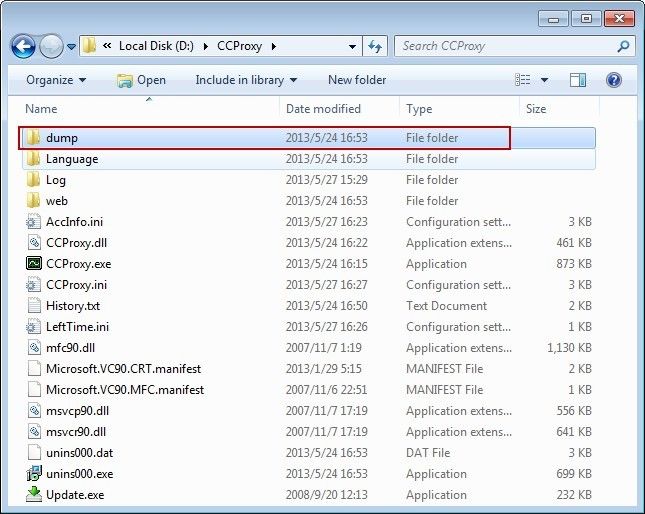Viewport: 645px width, 514px height.
Task: Select the AccInfo.ini file icon
Action: [33, 222]
